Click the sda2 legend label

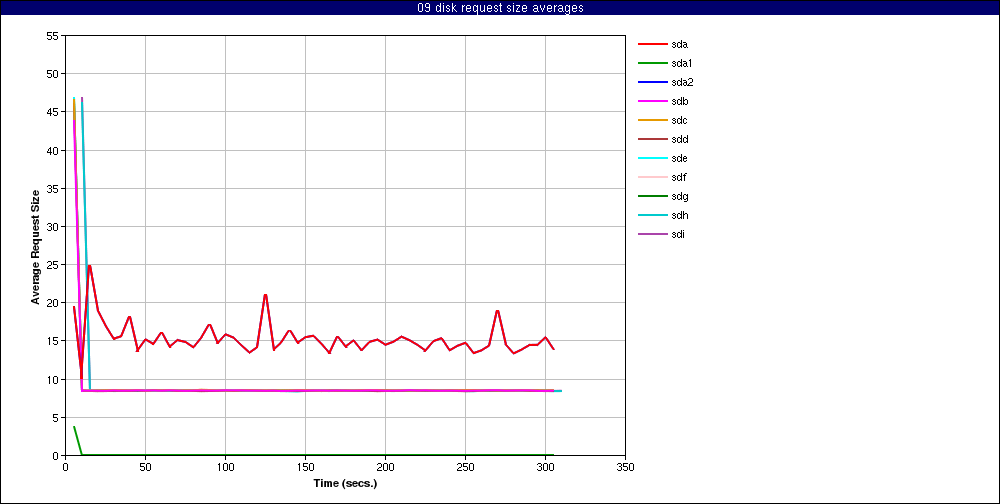tap(682, 82)
